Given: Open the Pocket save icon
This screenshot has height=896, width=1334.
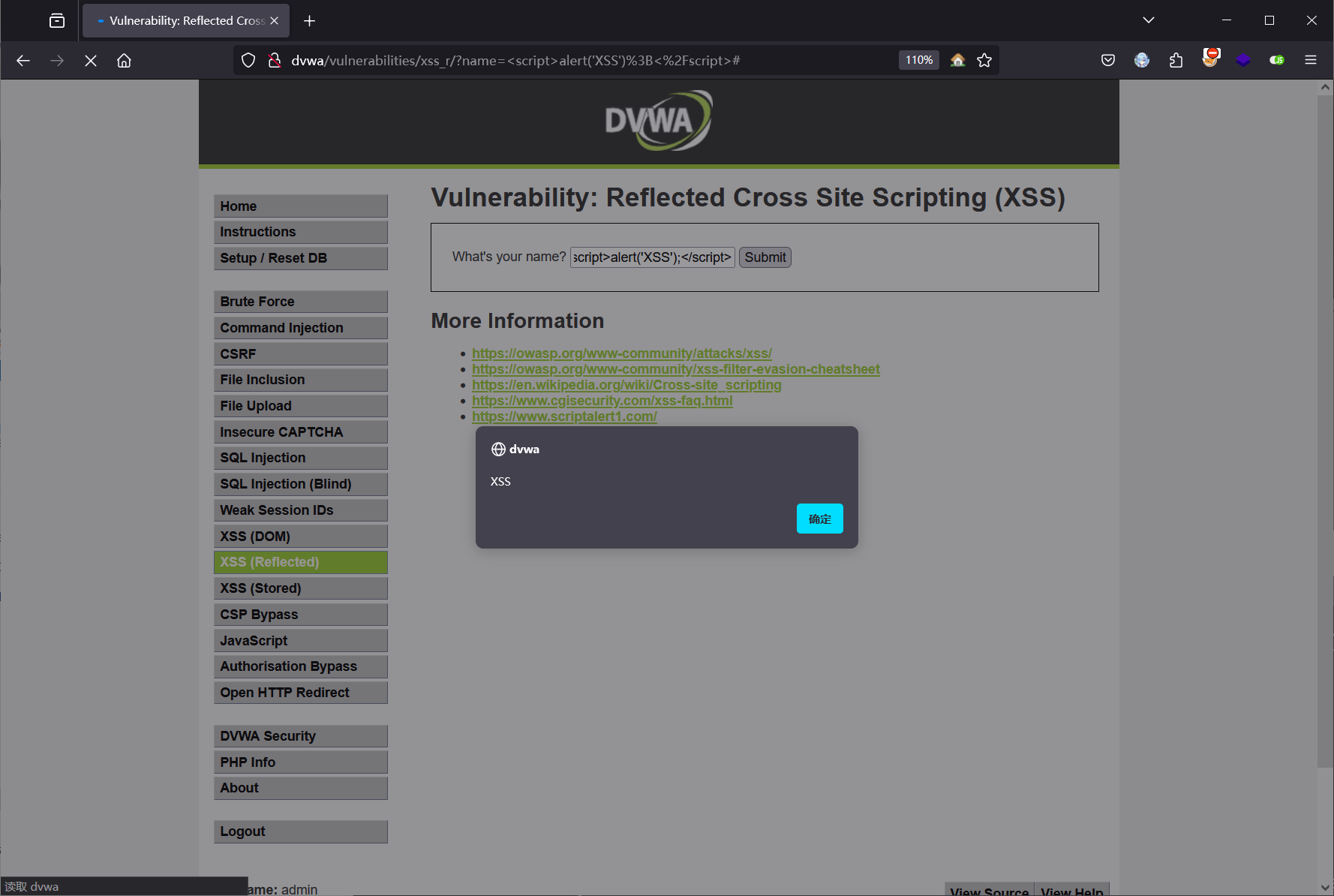Looking at the screenshot, I should [1108, 60].
